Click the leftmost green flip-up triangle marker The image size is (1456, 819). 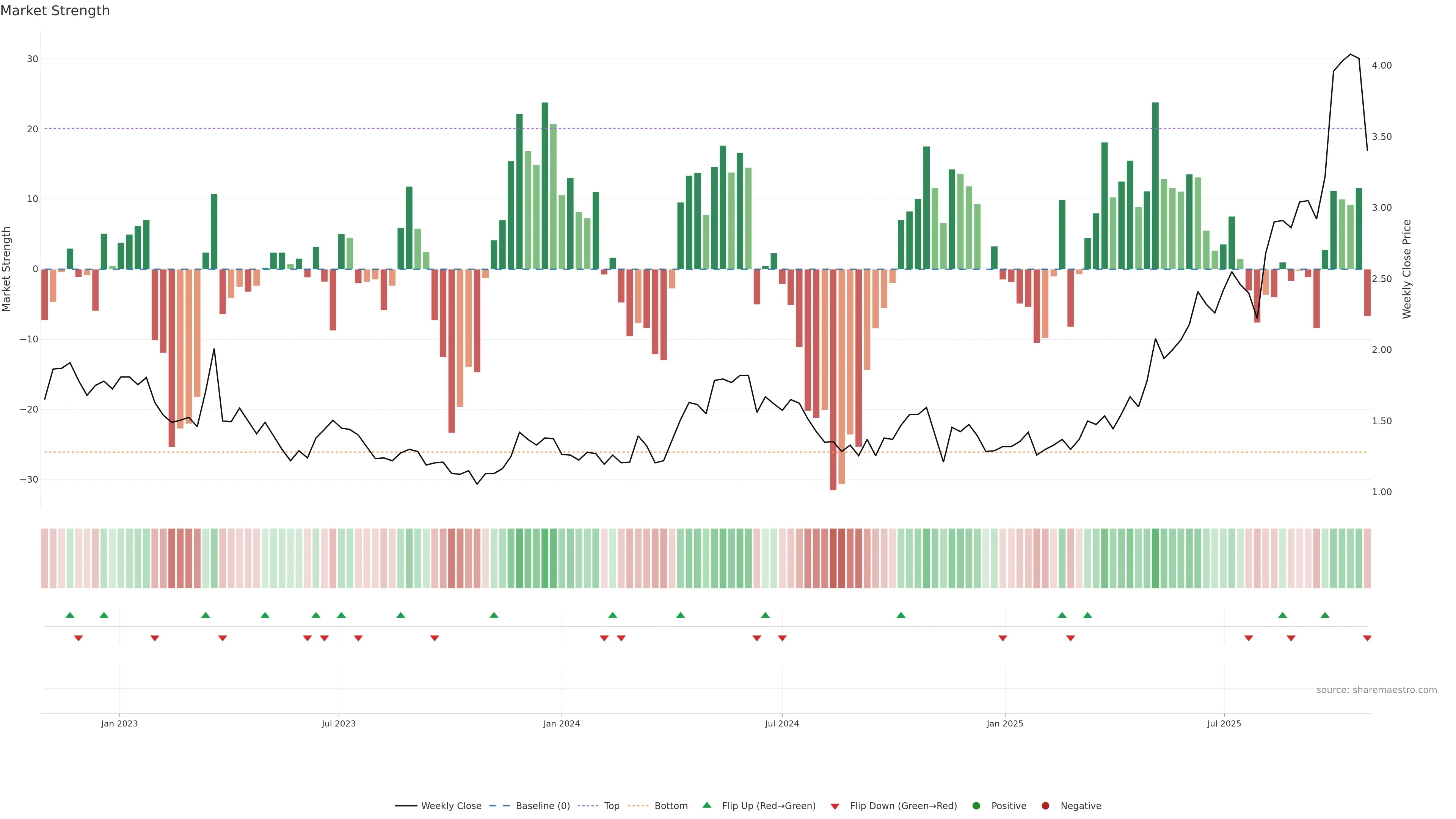[70, 615]
